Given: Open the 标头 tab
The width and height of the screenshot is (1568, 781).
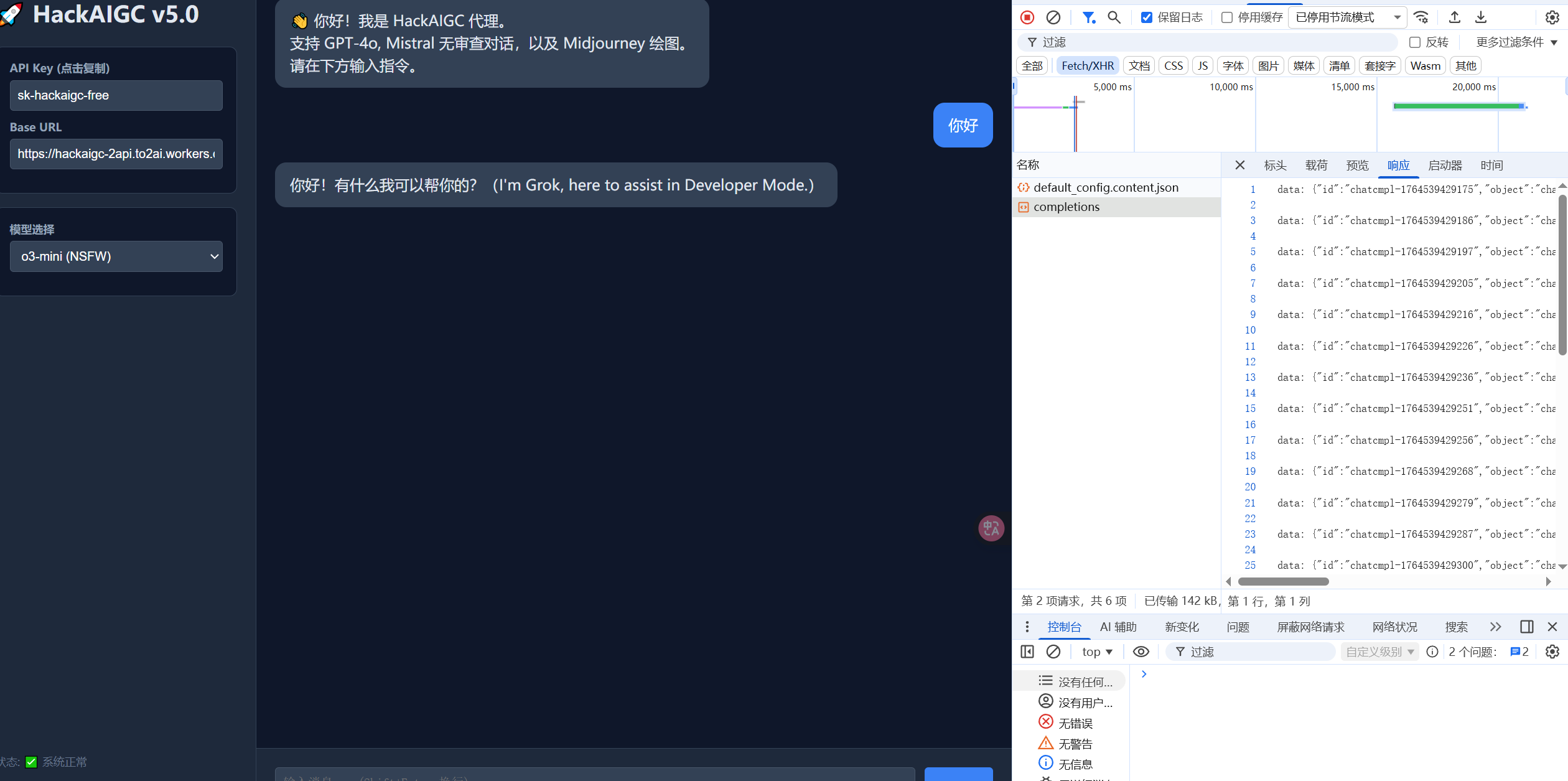Looking at the screenshot, I should (1275, 166).
